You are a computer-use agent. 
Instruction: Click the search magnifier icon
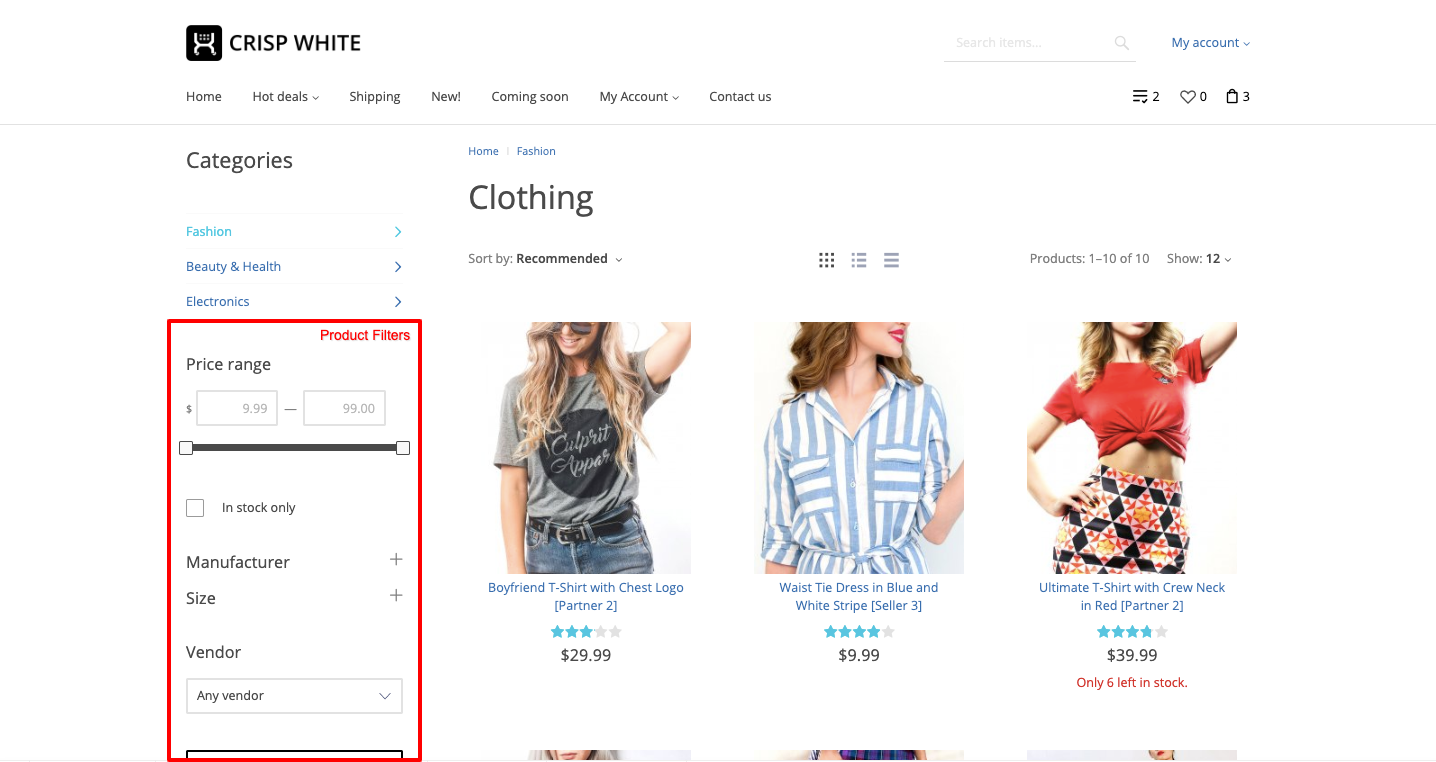pyautogui.click(x=1121, y=43)
